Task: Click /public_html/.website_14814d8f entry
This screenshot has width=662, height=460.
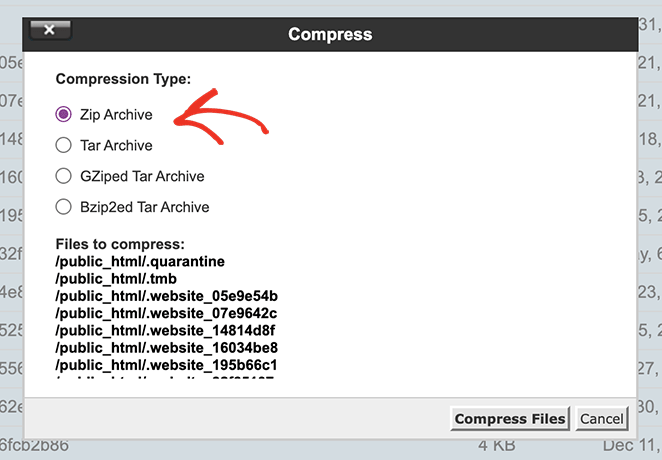Action: pos(166,330)
